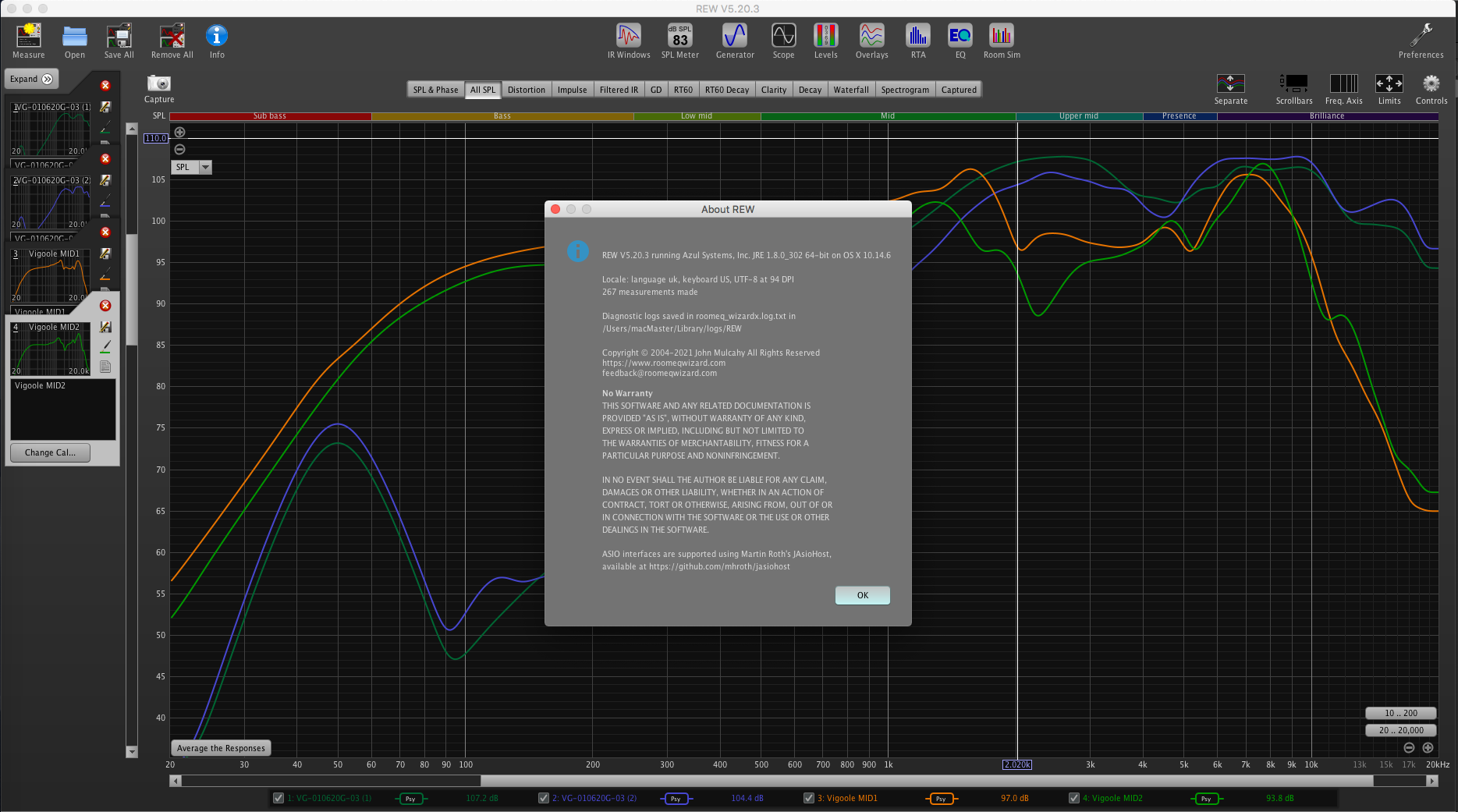
Task: Hide the first VG-010620G-03 (1) trace
Action: (278, 798)
